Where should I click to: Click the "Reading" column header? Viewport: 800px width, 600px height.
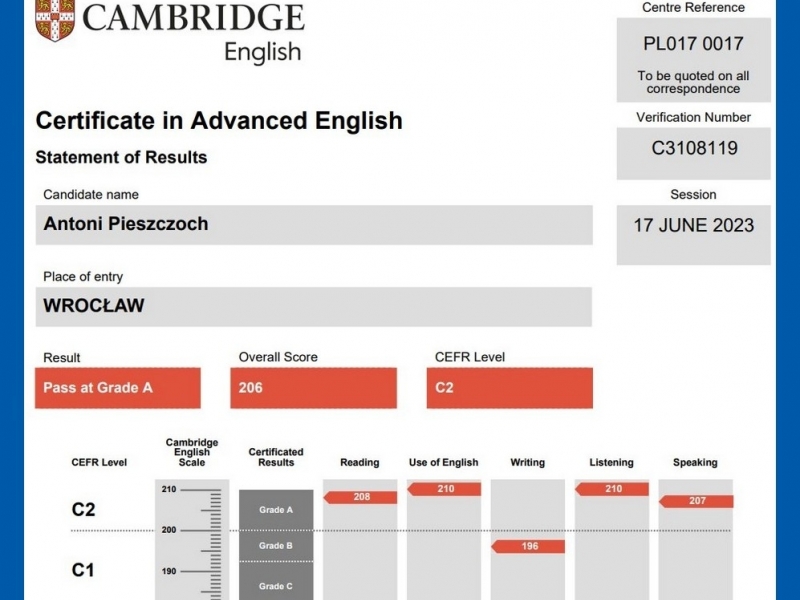(360, 463)
